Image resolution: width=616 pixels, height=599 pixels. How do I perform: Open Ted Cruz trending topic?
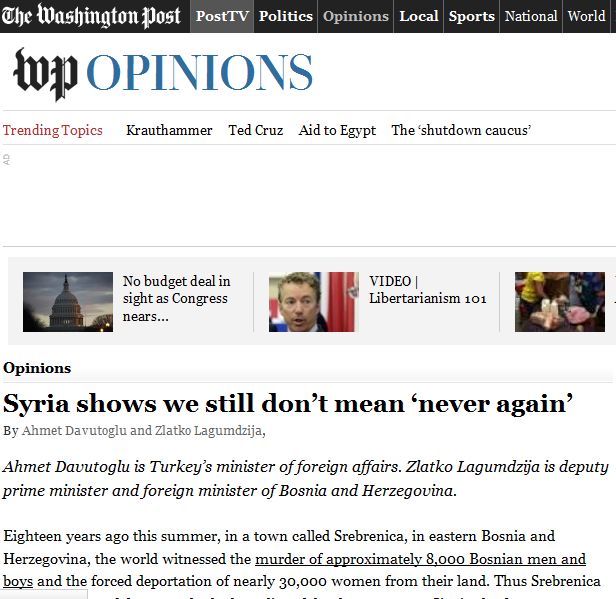tap(256, 130)
